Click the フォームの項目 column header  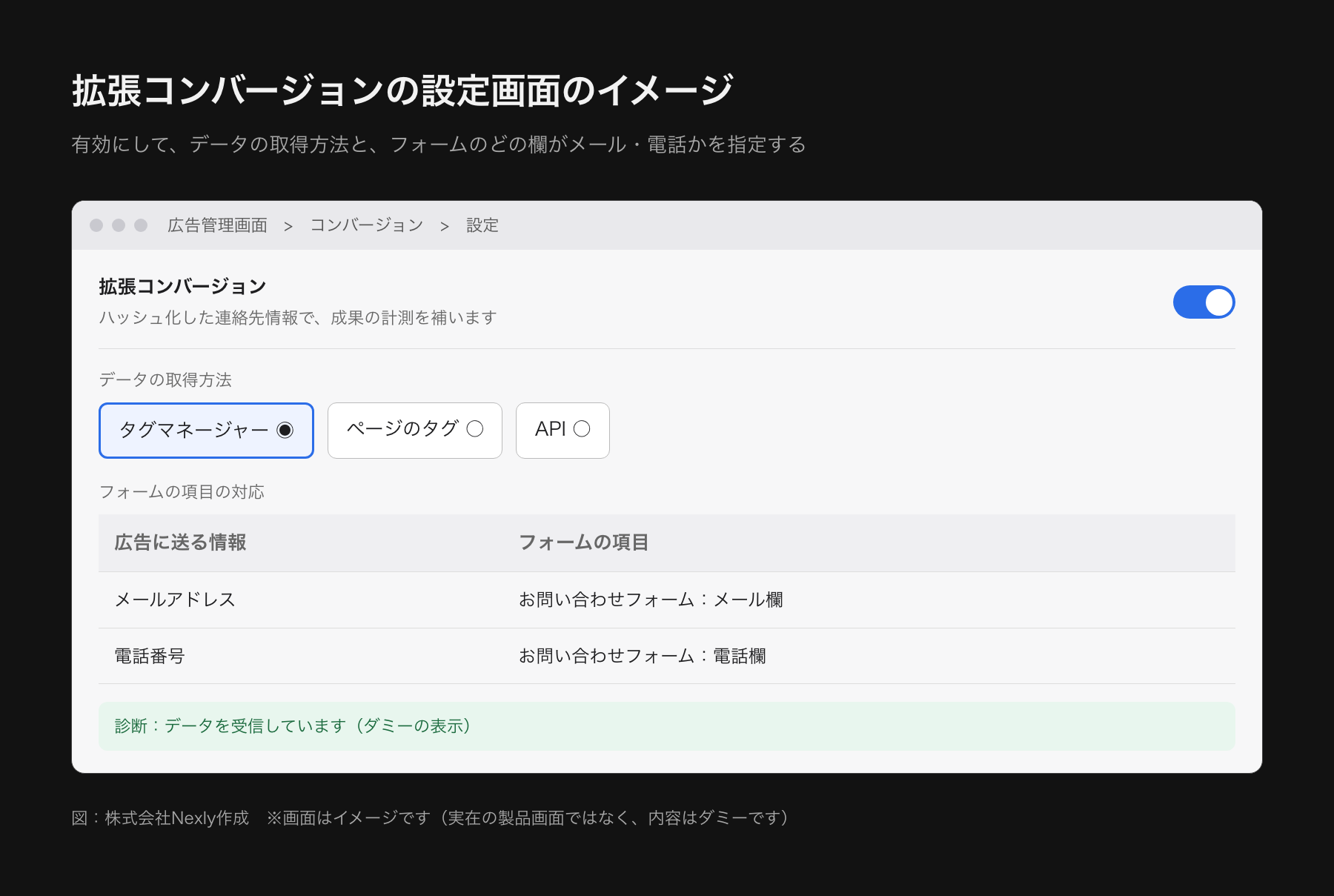pyautogui.click(x=583, y=542)
